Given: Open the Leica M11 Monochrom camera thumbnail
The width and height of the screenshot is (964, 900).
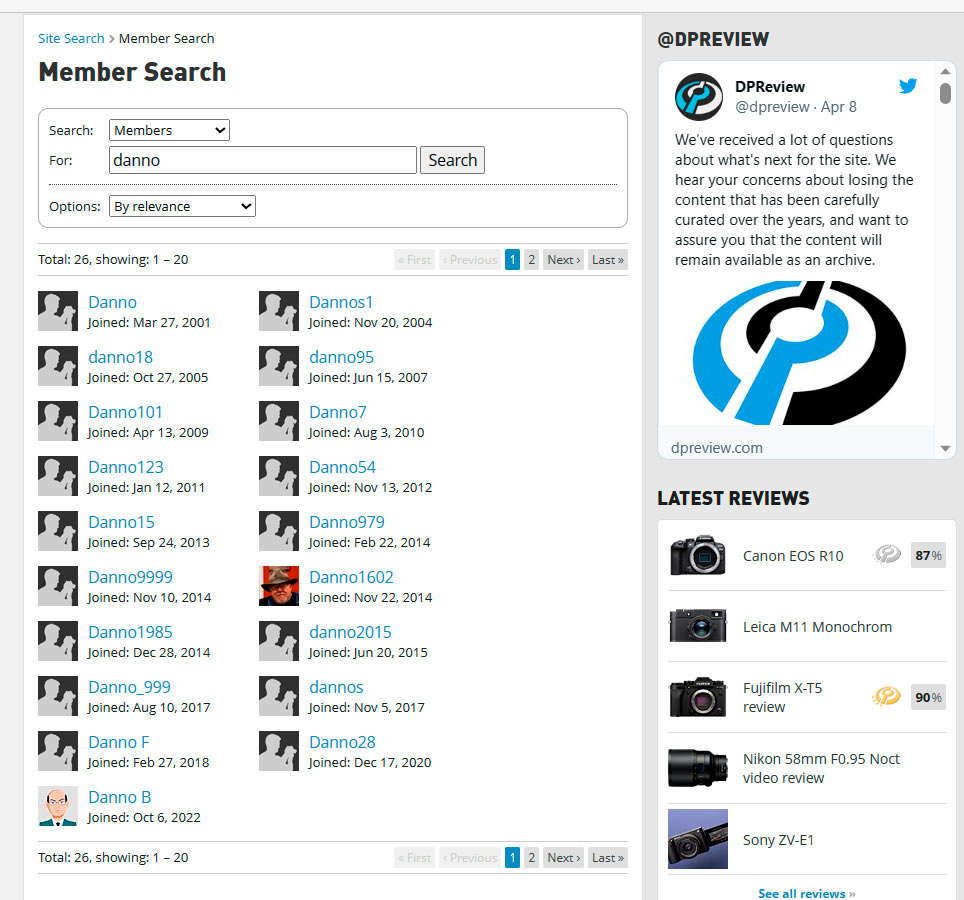Looking at the screenshot, I should click(698, 627).
